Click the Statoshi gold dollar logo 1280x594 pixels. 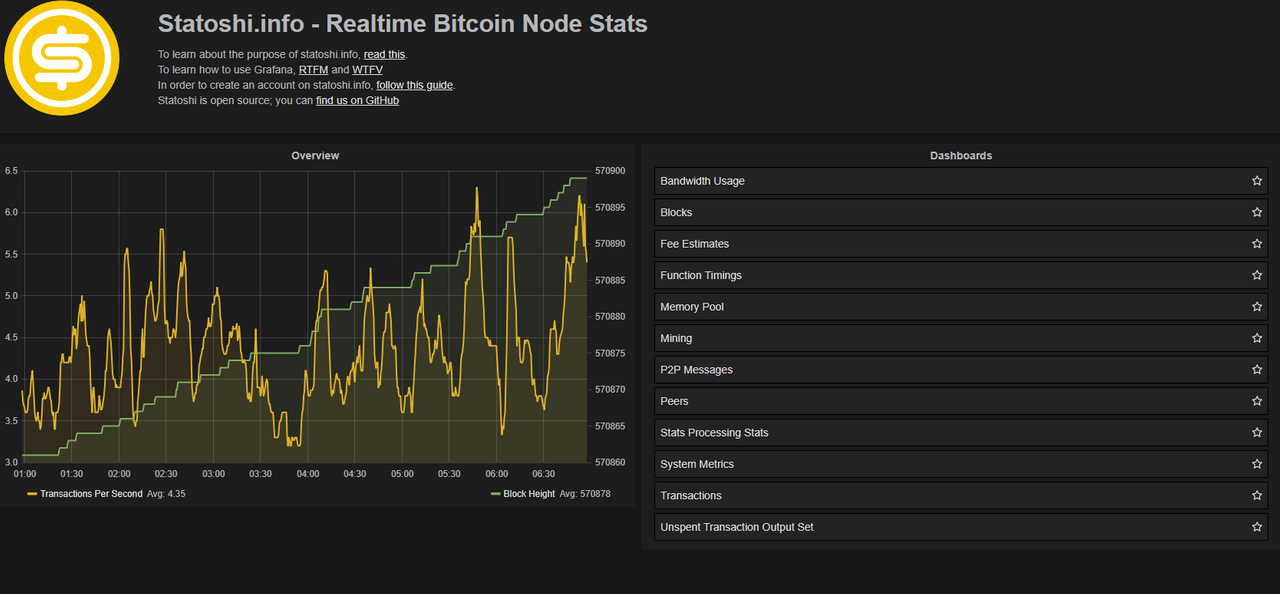click(62, 58)
